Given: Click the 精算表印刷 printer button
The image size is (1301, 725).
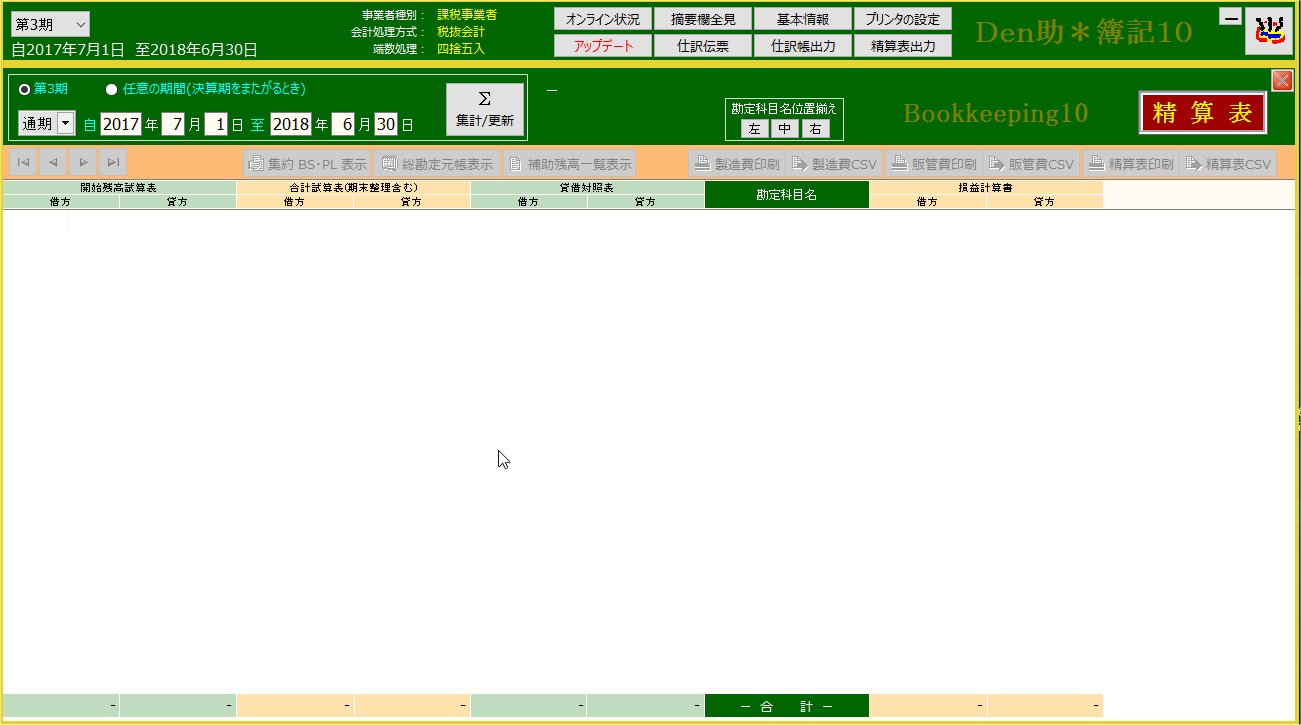Looking at the screenshot, I should coord(1130,164).
